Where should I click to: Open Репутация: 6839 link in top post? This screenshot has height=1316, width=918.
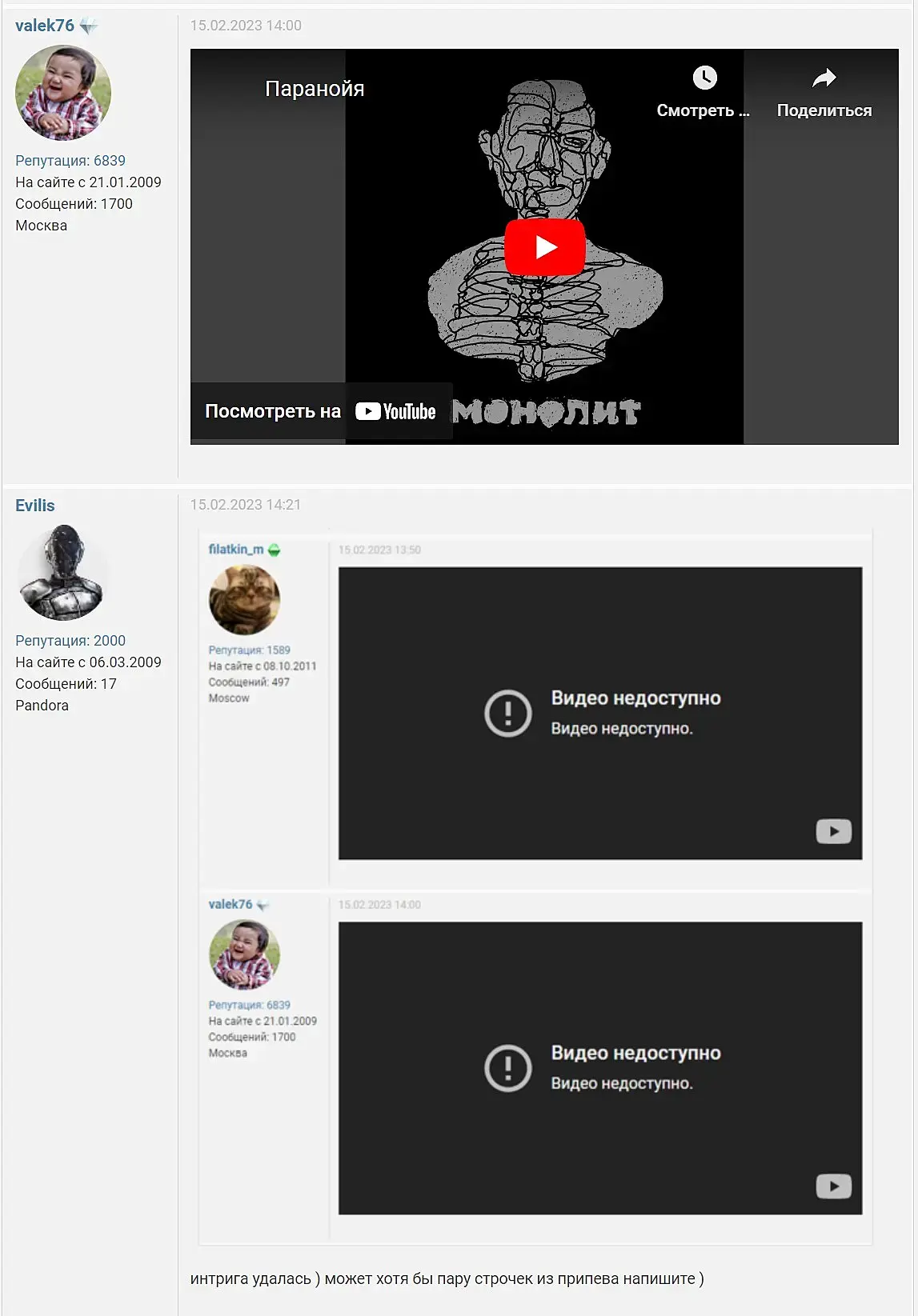[x=70, y=161]
